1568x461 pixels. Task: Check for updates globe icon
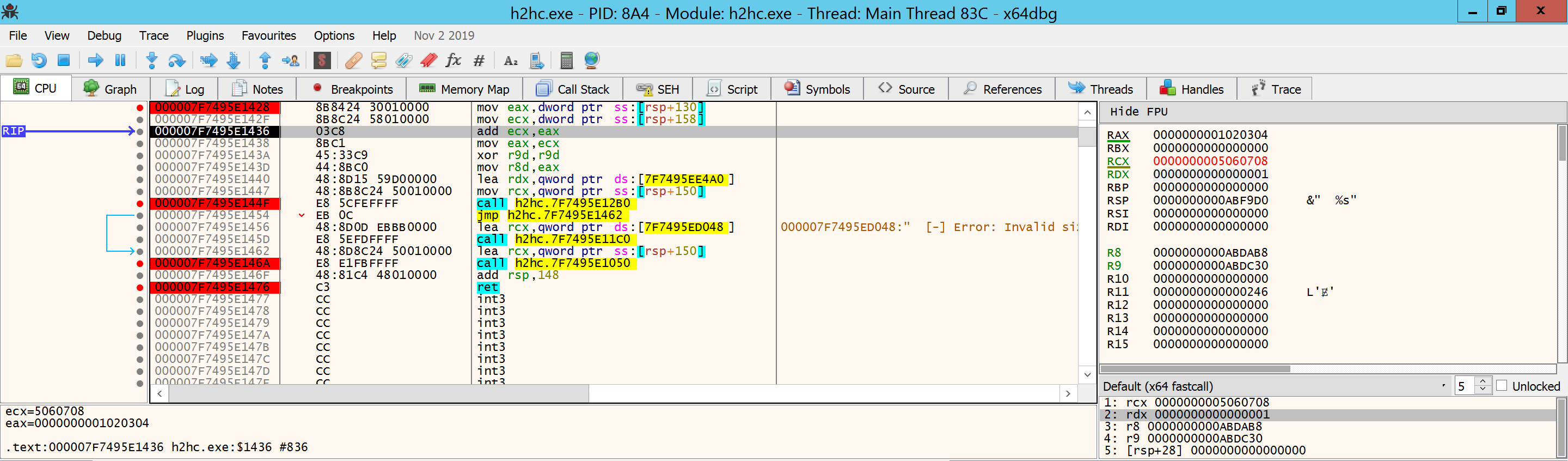tap(592, 60)
